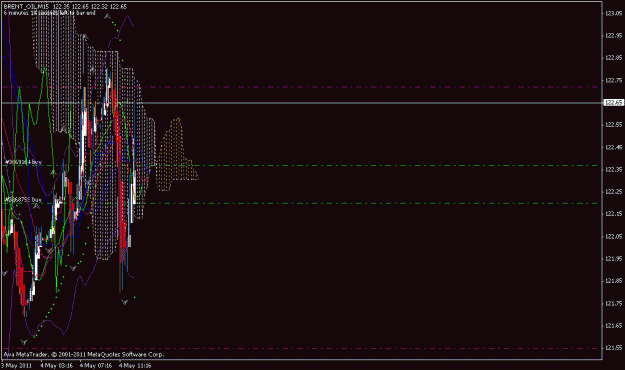Click the 121.65 price scale label
The height and width of the screenshot is (370, 625).
(x=614, y=326)
